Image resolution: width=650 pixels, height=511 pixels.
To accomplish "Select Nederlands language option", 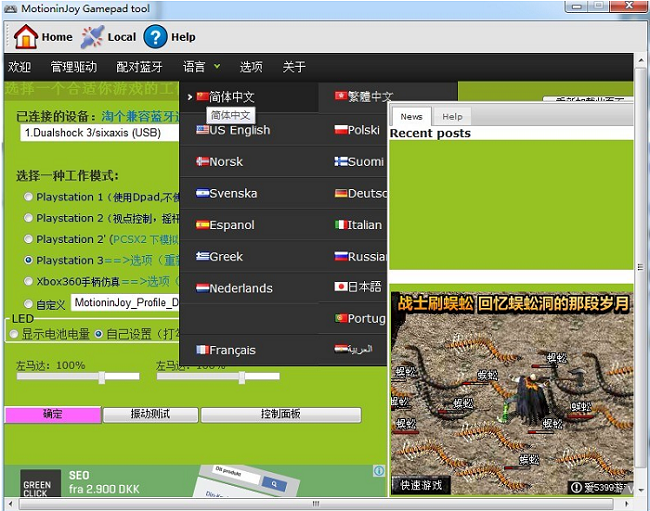I will [234, 288].
